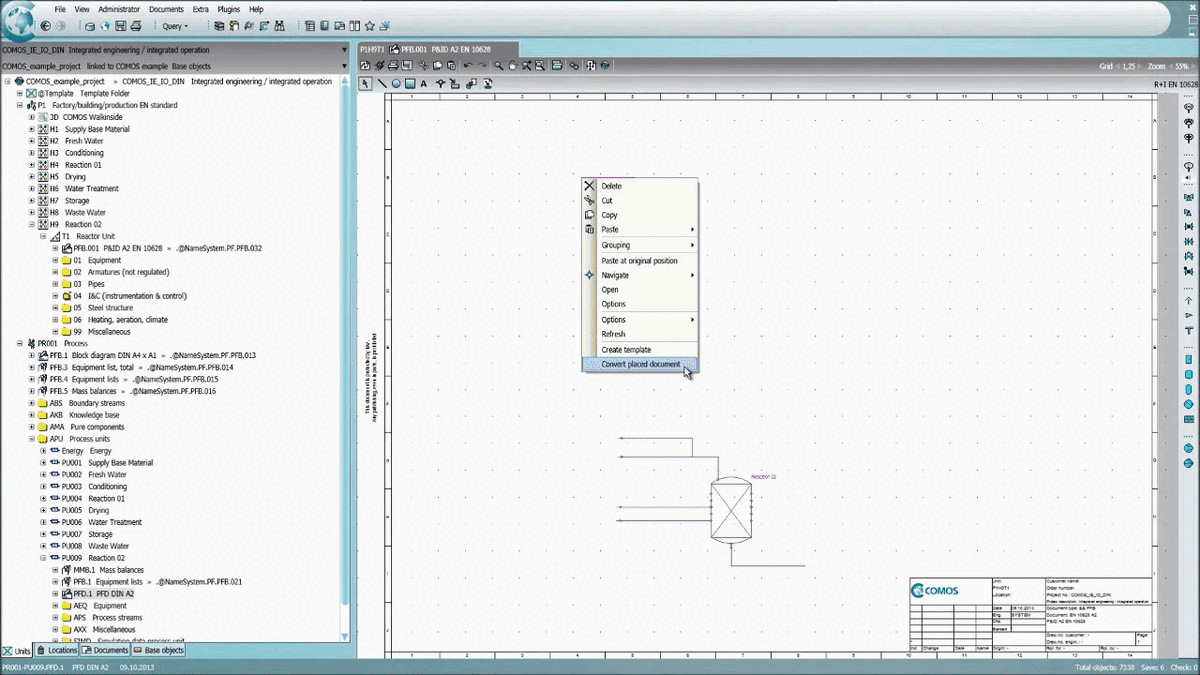Choose Create template in context menu

(640, 350)
